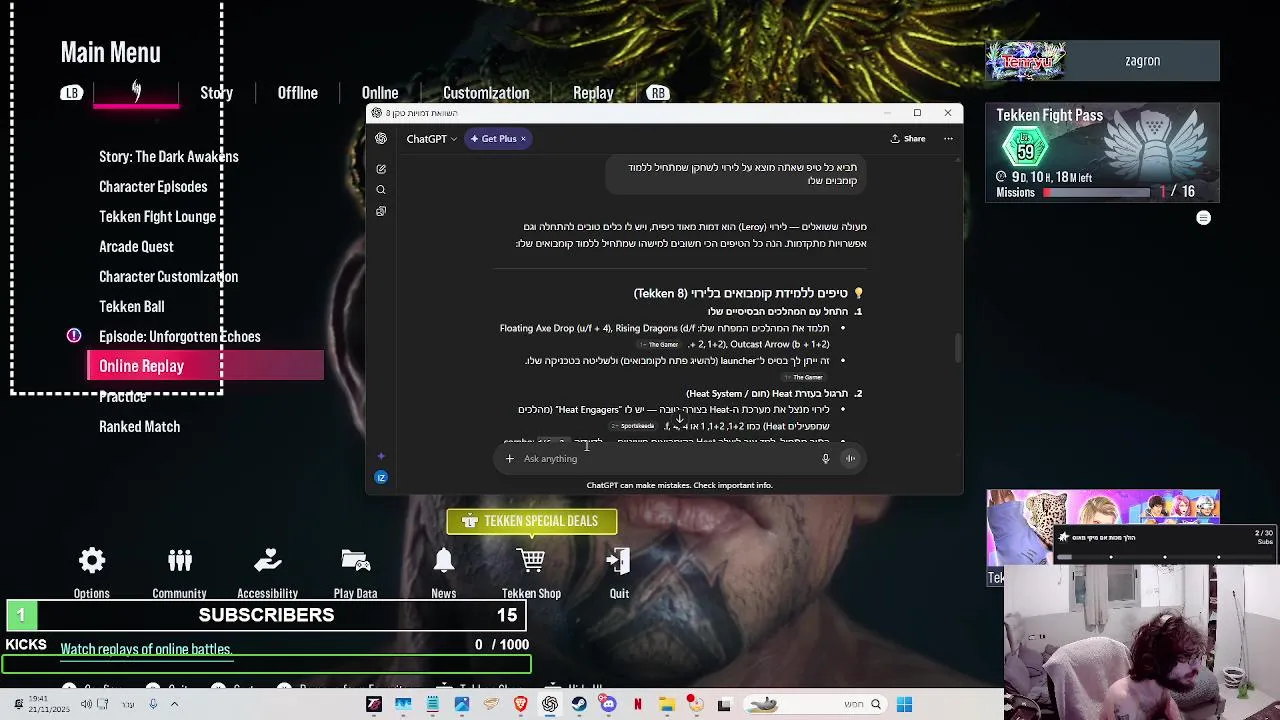
Task: Open File Explorer from the taskbar
Action: (666, 704)
